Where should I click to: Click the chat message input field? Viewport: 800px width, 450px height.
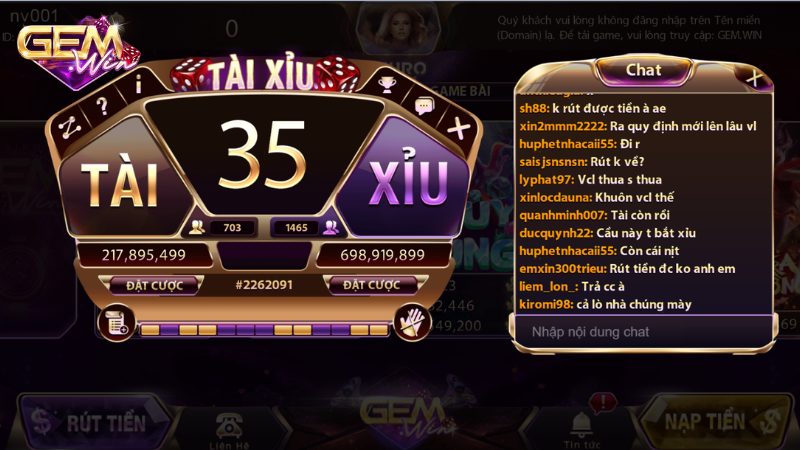tap(644, 332)
